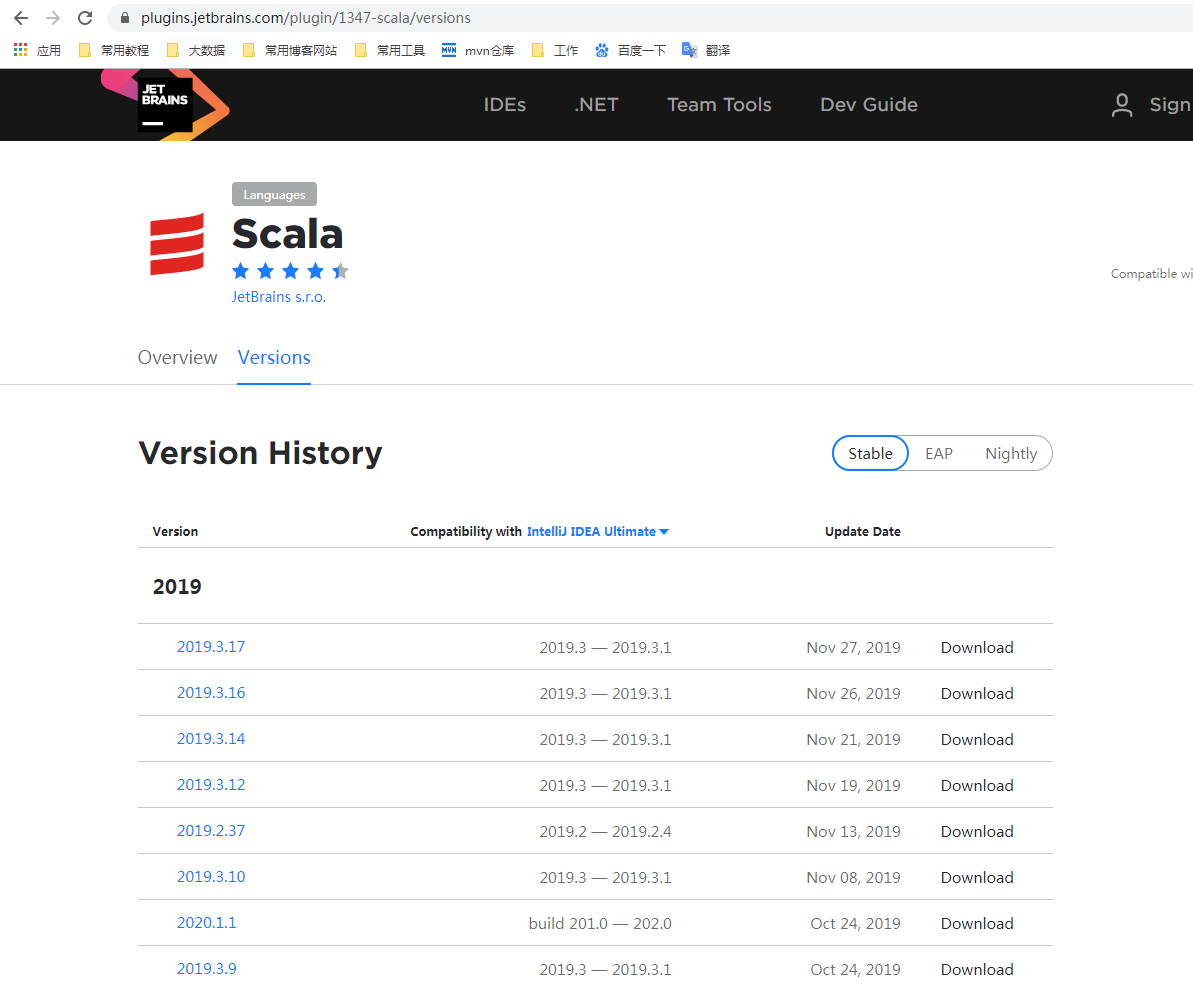Click the Update Date column header
The image size is (1193, 987).
(x=863, y=531)
